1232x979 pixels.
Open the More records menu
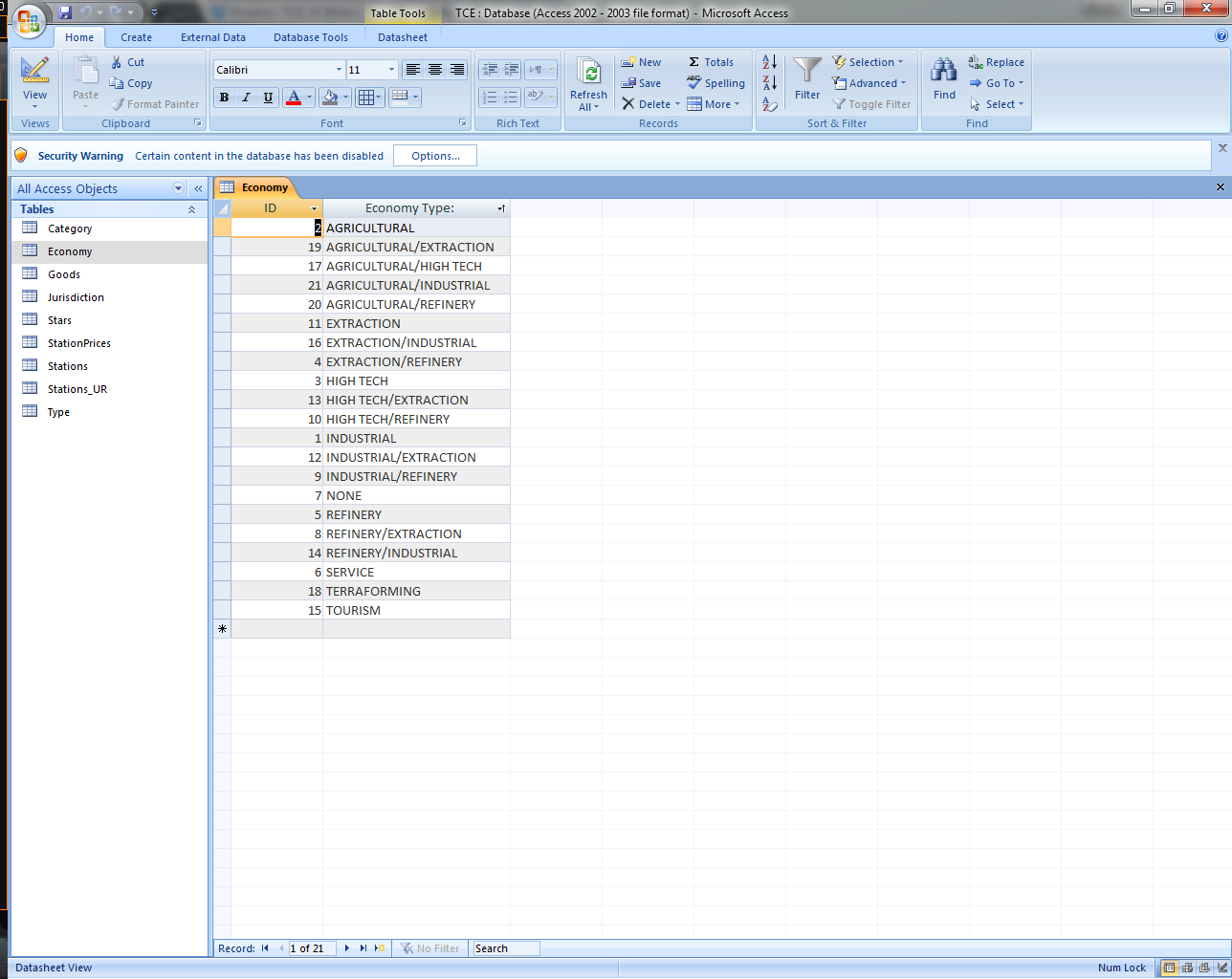coord(714,104)
